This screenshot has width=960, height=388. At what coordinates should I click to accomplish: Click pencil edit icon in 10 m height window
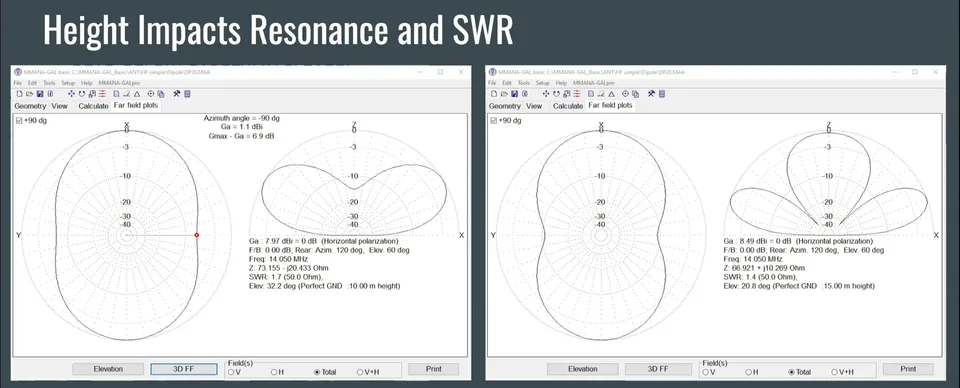[x=127, y=94]
